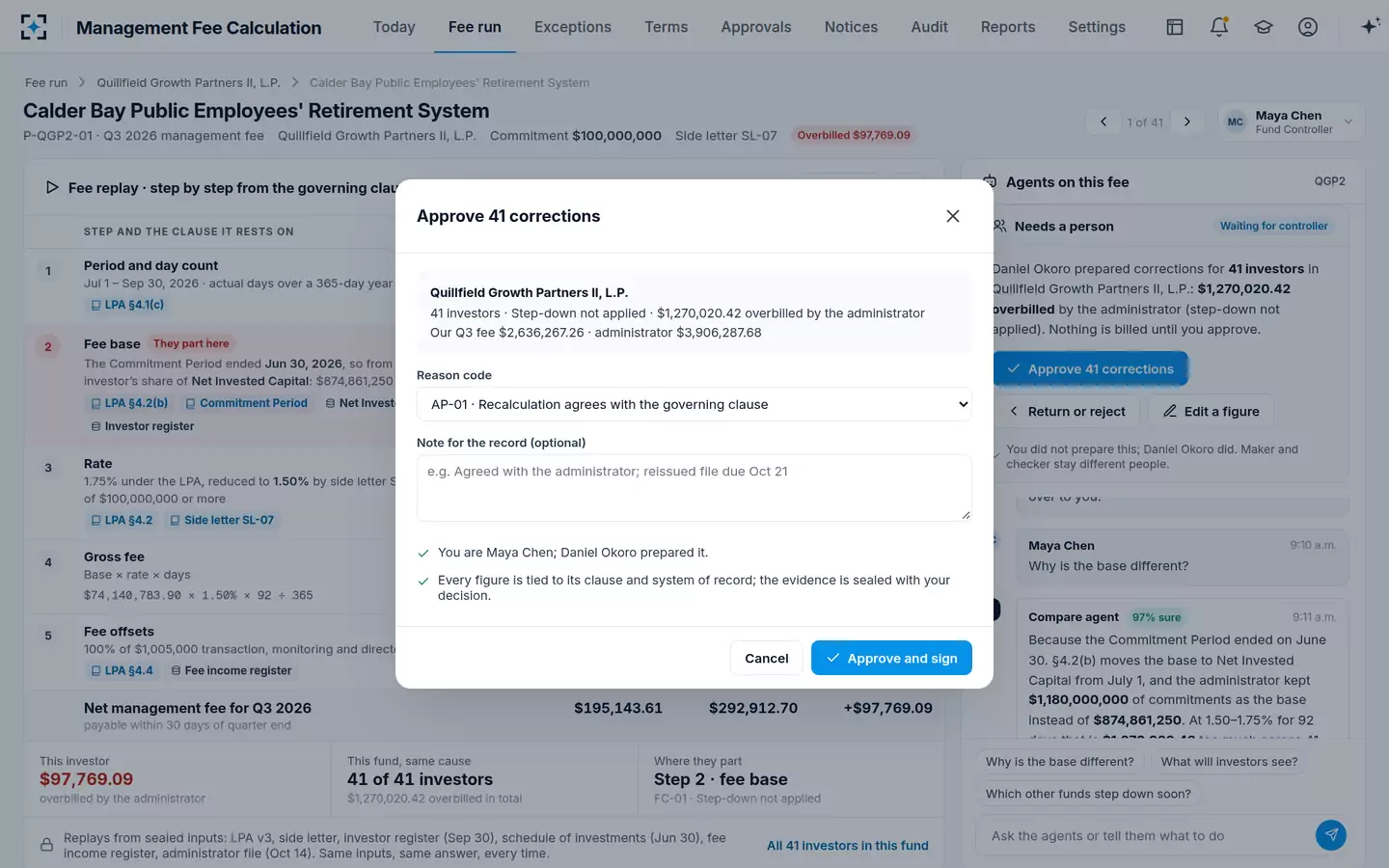This screenshot has height=868, width=1389.
Task: Open LPA §4.2 clause reference
Action: pyautogui.click(x=122, y=520)
